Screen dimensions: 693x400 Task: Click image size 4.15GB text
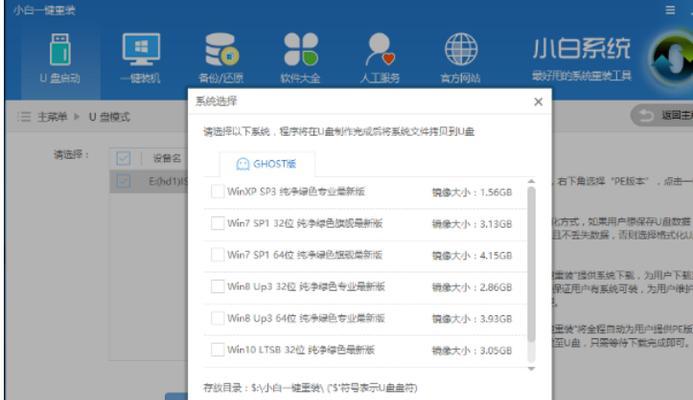[472, 255]
